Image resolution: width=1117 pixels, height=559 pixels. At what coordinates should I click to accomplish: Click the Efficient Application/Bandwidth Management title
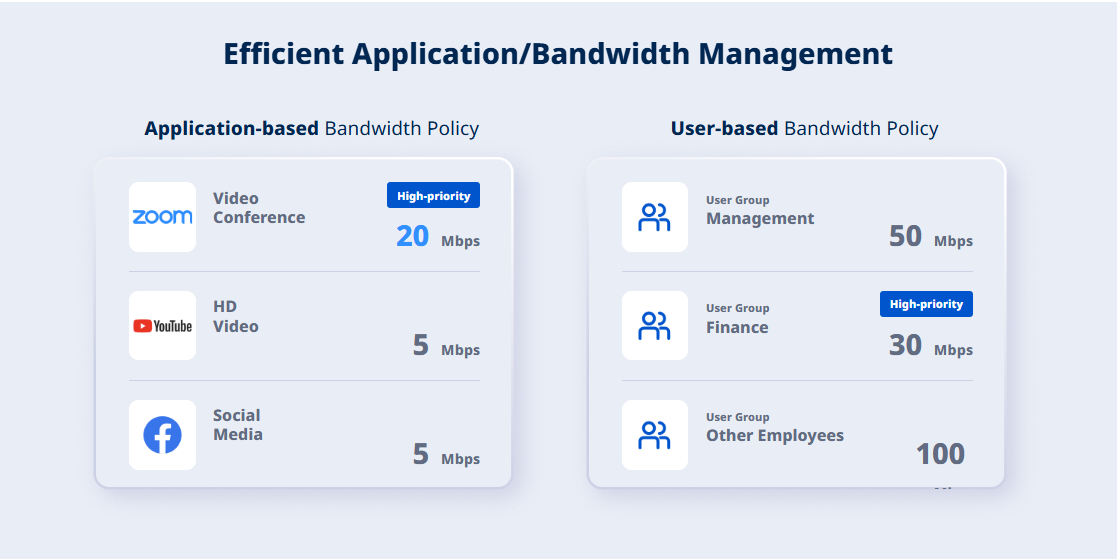click(x=558, y=54)
